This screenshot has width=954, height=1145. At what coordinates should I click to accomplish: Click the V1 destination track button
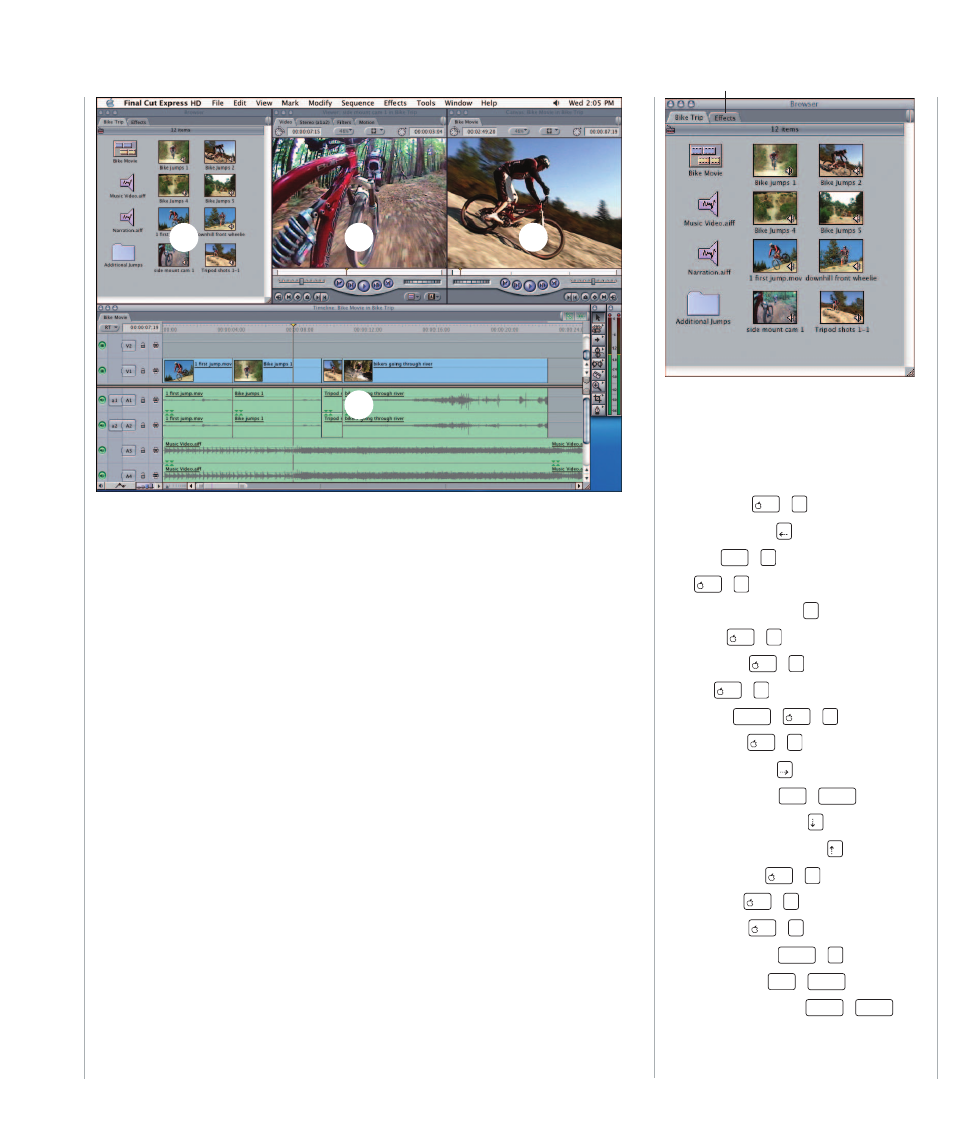(x=129, y=371)
